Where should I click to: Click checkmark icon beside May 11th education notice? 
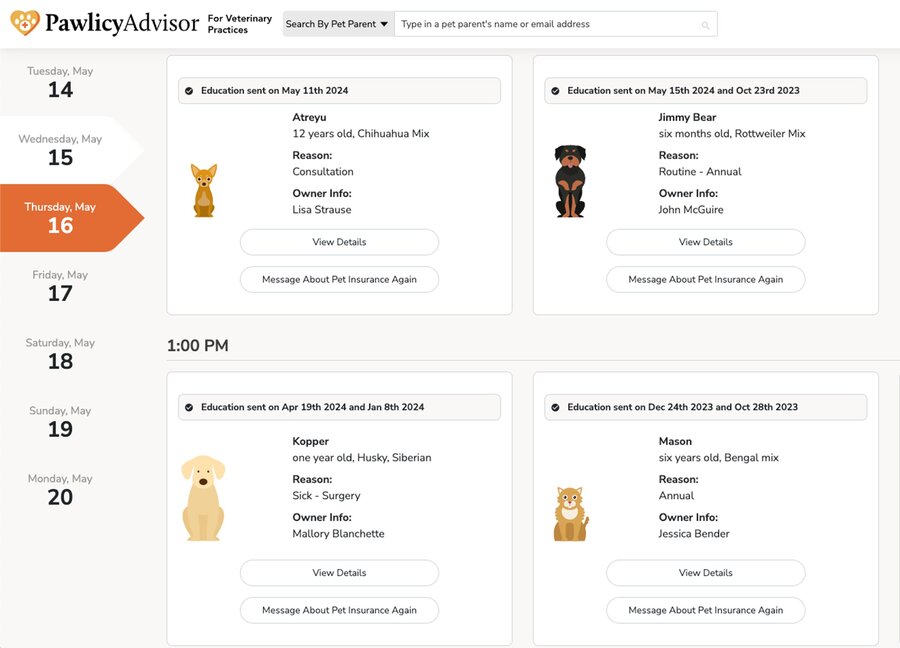pos(189,91)
